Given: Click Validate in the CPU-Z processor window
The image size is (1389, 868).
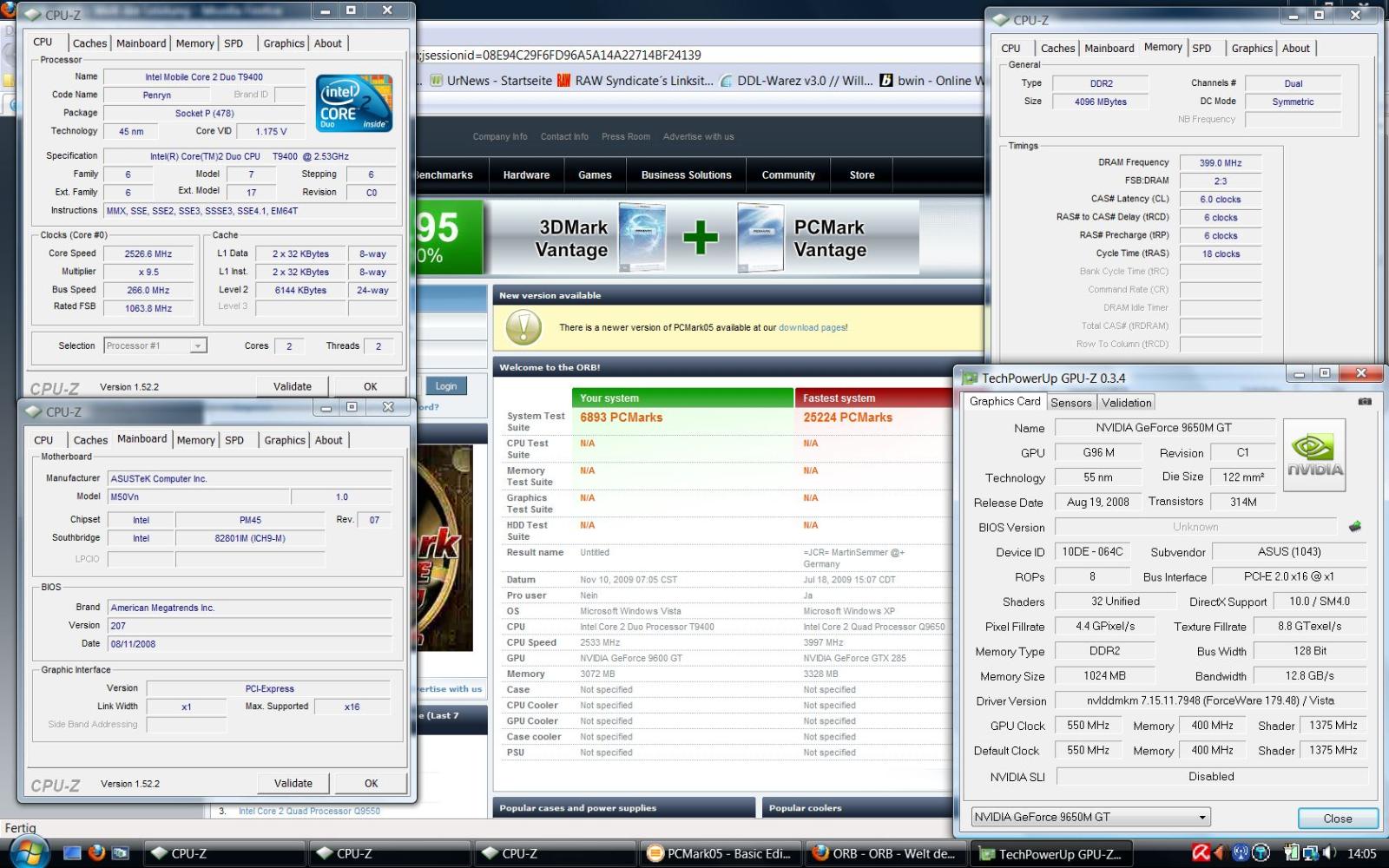Looking at the screenshot, I should pos(293,386).
